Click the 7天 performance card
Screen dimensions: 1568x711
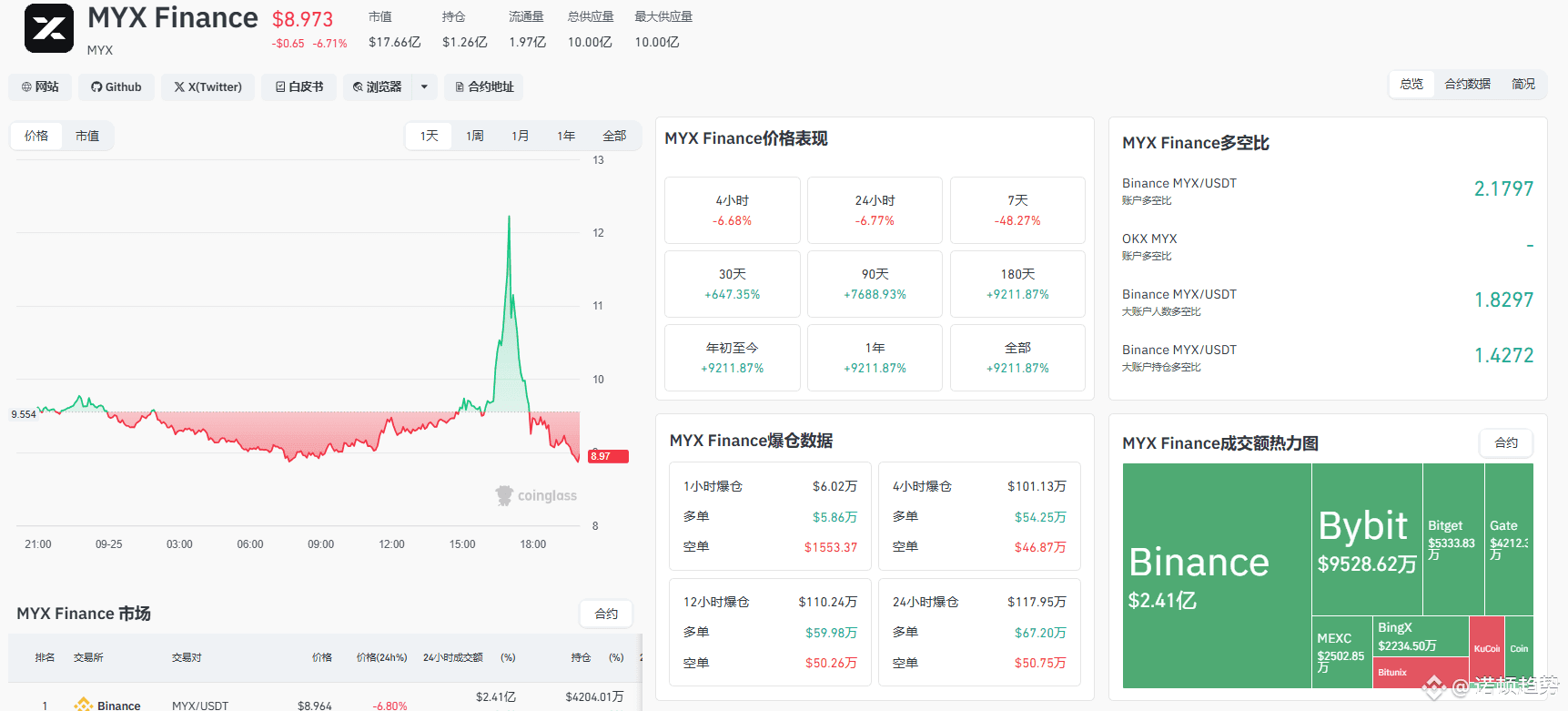click(x=1017, y=210)
